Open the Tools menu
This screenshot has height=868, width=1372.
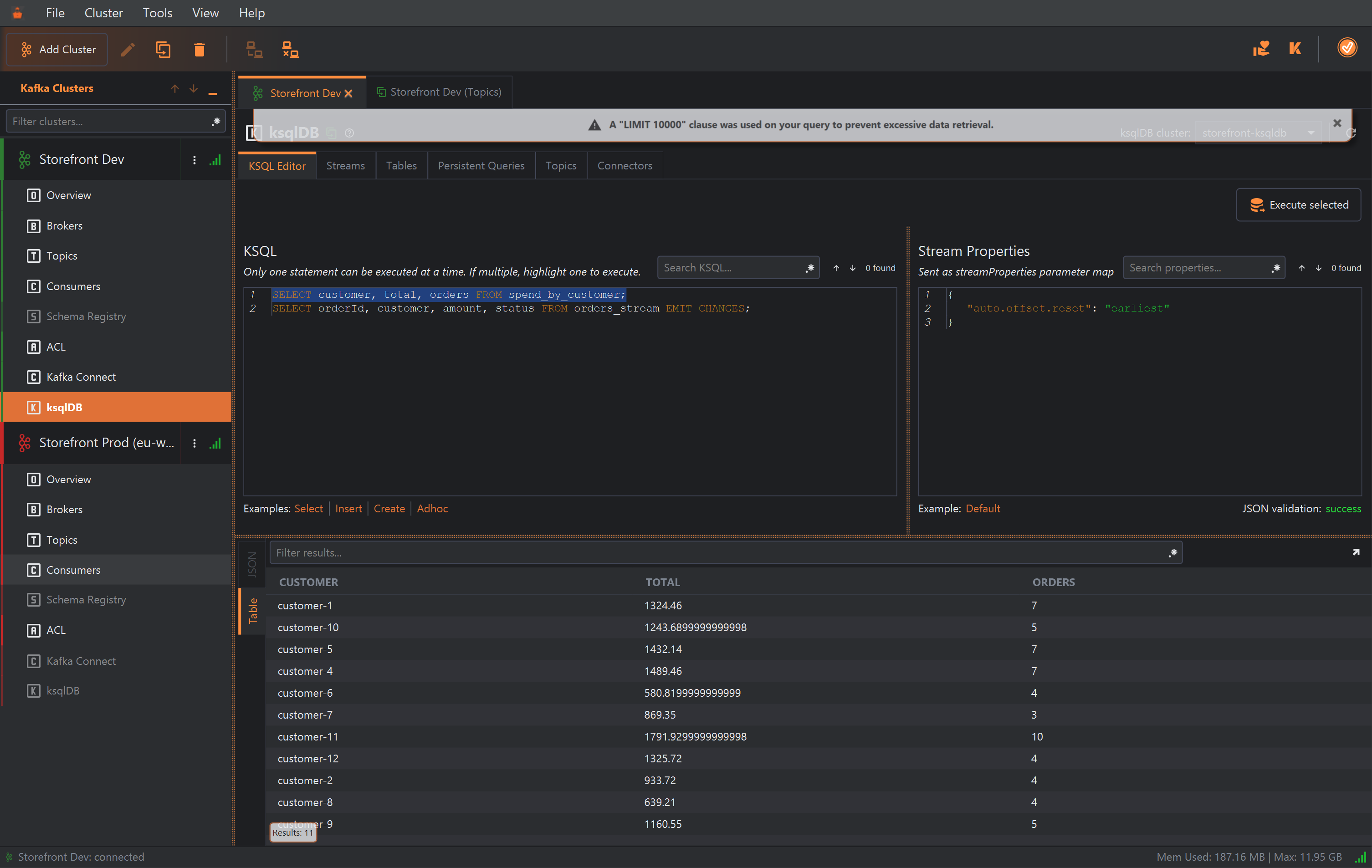pos(157,13)
